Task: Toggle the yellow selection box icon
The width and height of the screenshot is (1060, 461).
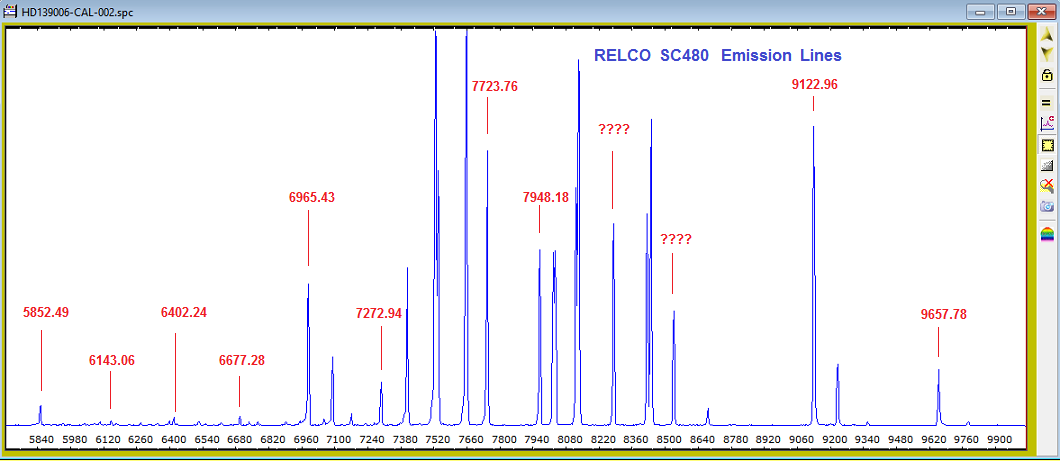Action: (x=1046, y=145)
